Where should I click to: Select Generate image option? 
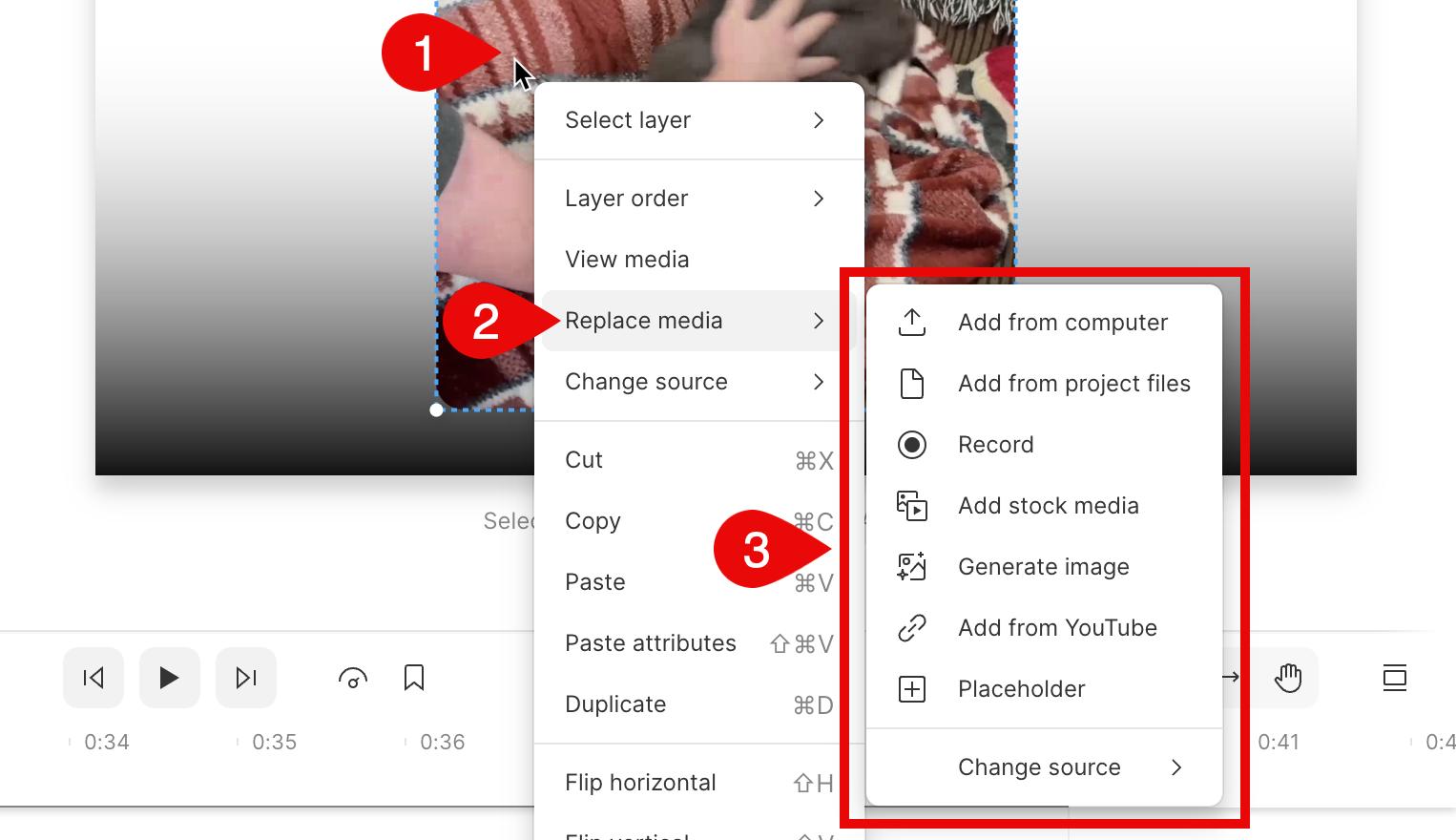[1044, 567]
